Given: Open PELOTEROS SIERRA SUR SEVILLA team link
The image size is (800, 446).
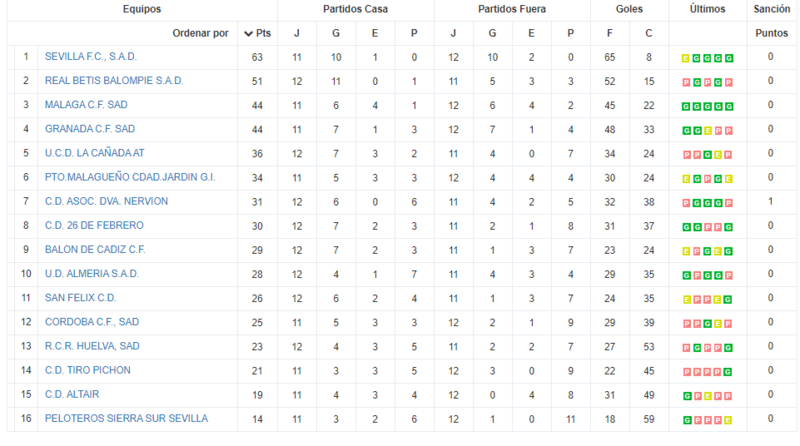Looking at the screenshot, I should coord(127,418).
